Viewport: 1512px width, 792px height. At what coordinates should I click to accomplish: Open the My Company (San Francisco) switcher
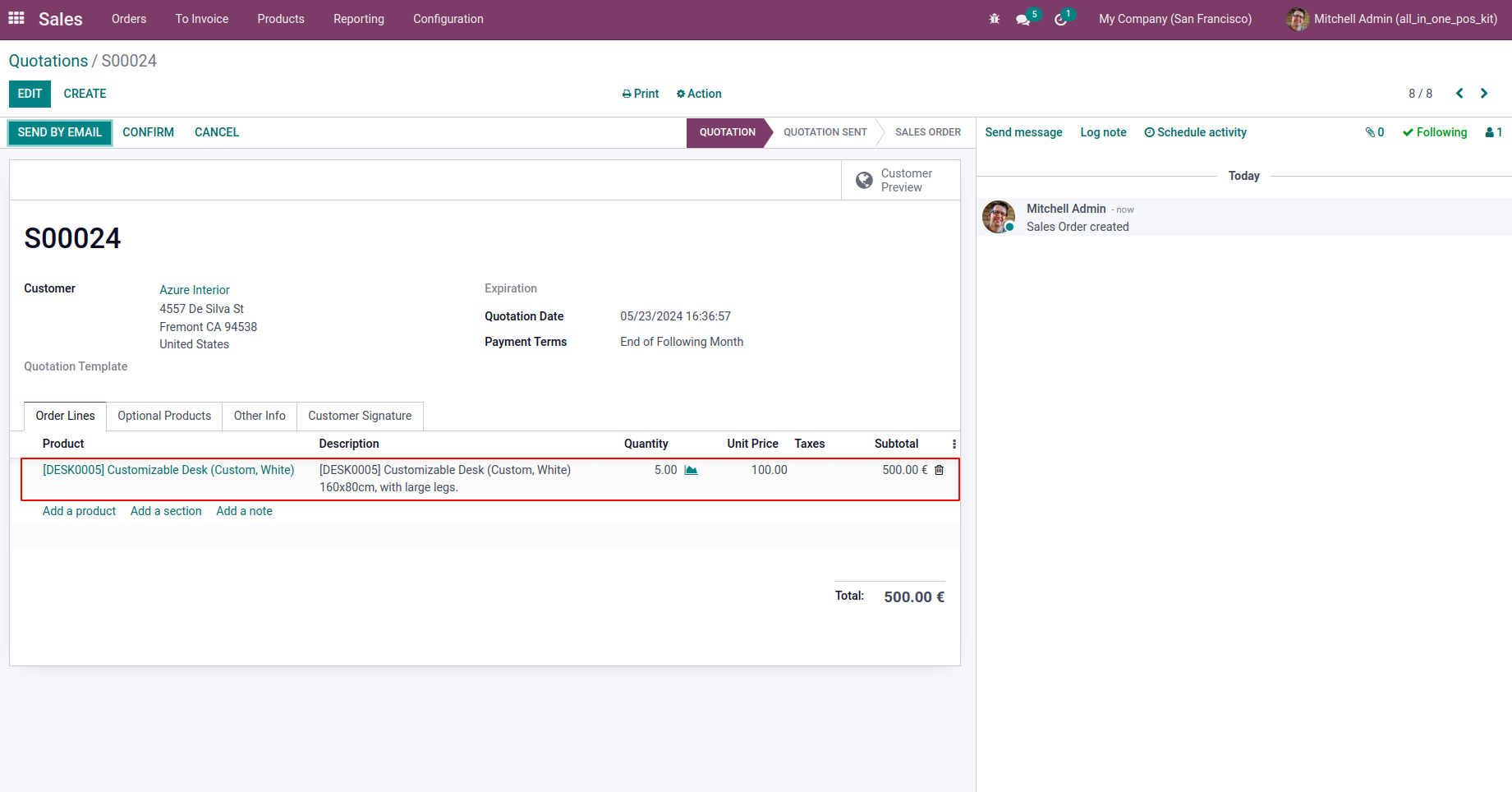(1175, 19)
